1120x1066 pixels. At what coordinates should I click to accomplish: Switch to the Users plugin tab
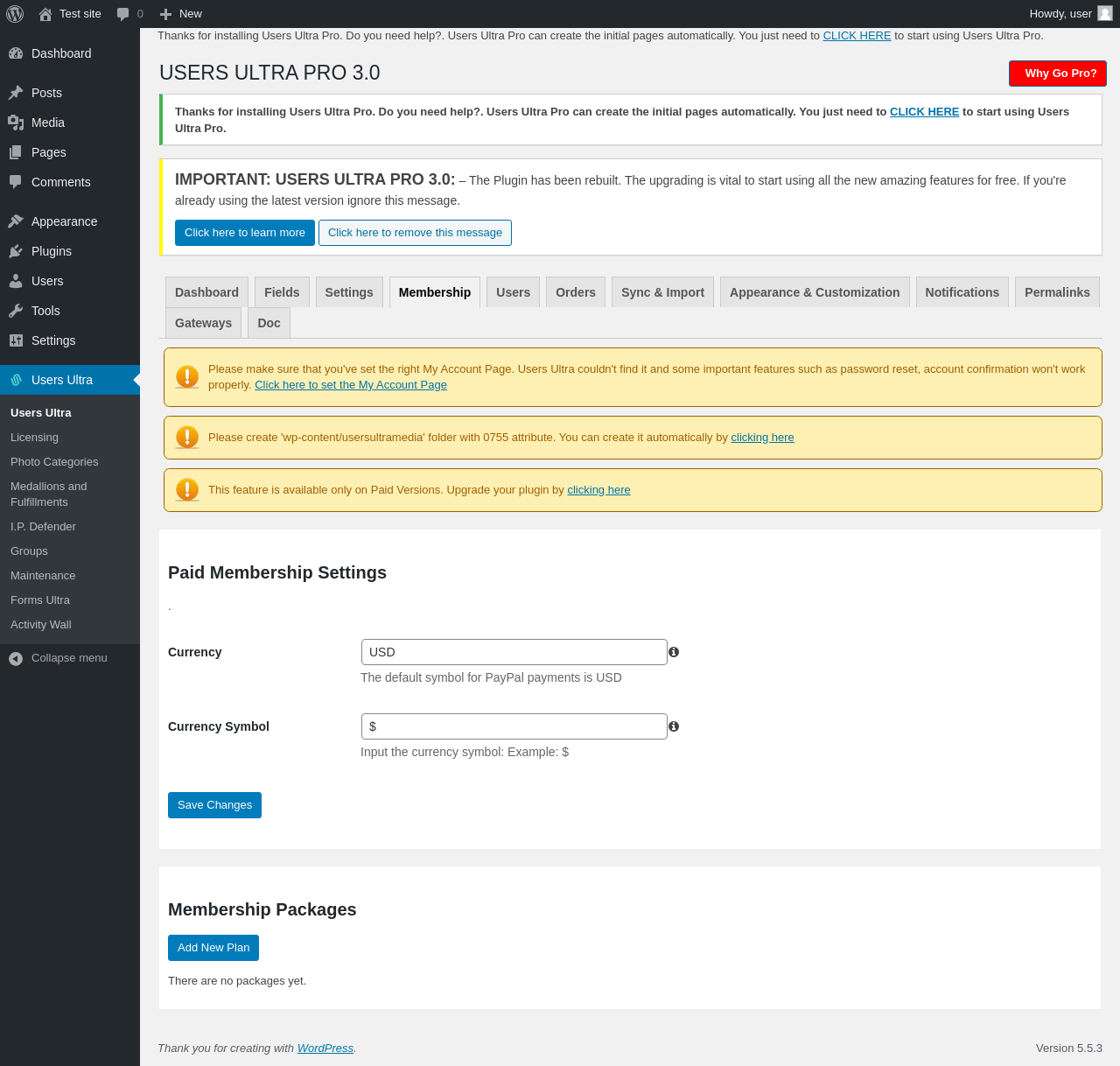pos(513,292)
